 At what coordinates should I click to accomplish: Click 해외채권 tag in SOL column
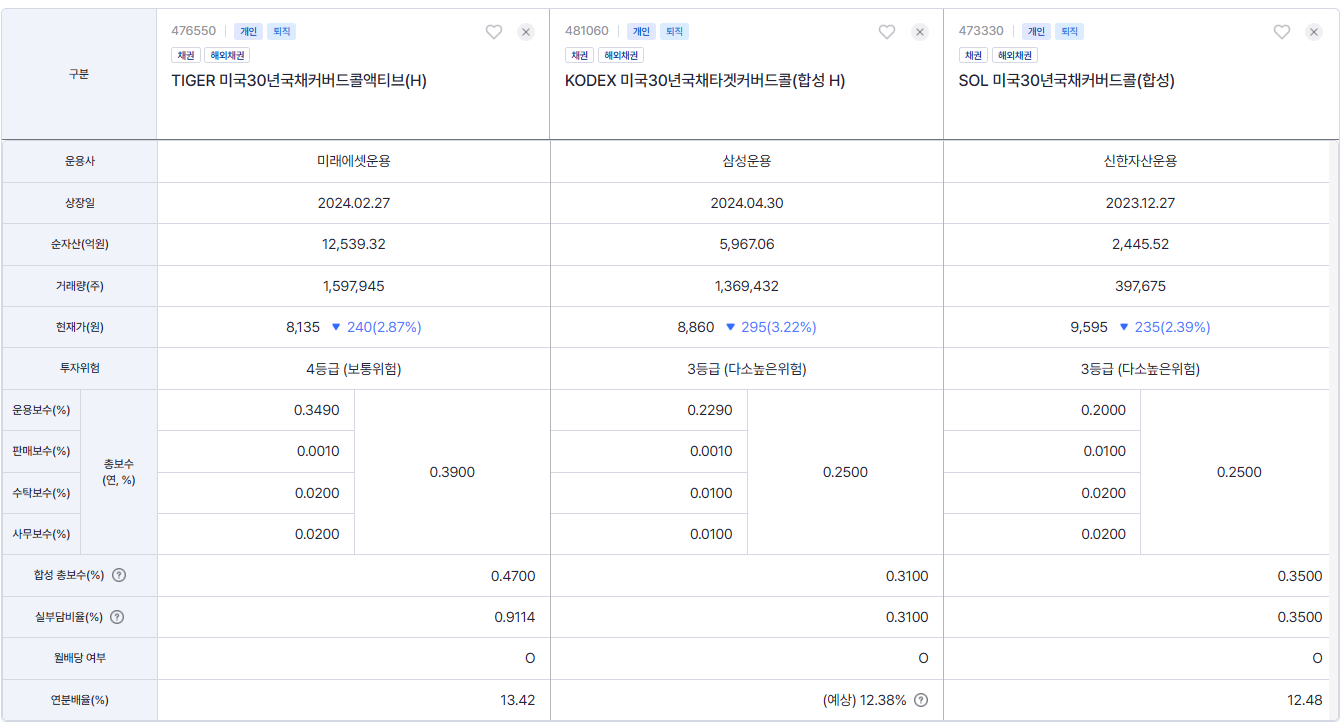click(x=1015, y=55)
